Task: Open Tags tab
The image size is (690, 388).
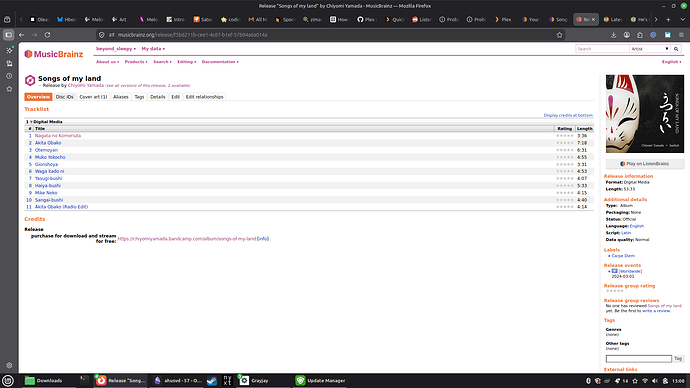Action: (x=139, y=97)
